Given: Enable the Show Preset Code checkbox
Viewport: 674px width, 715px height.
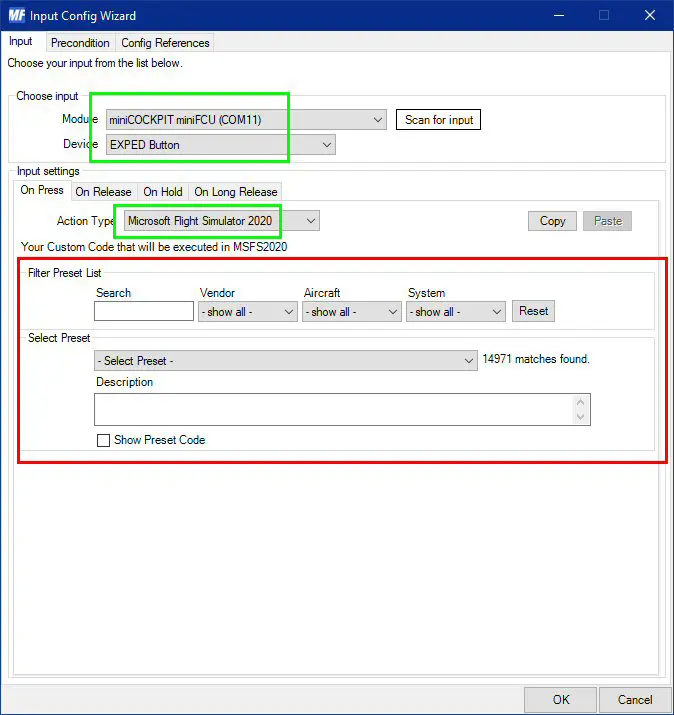Looking at the screenshot, I should click(x=104, y=440).
